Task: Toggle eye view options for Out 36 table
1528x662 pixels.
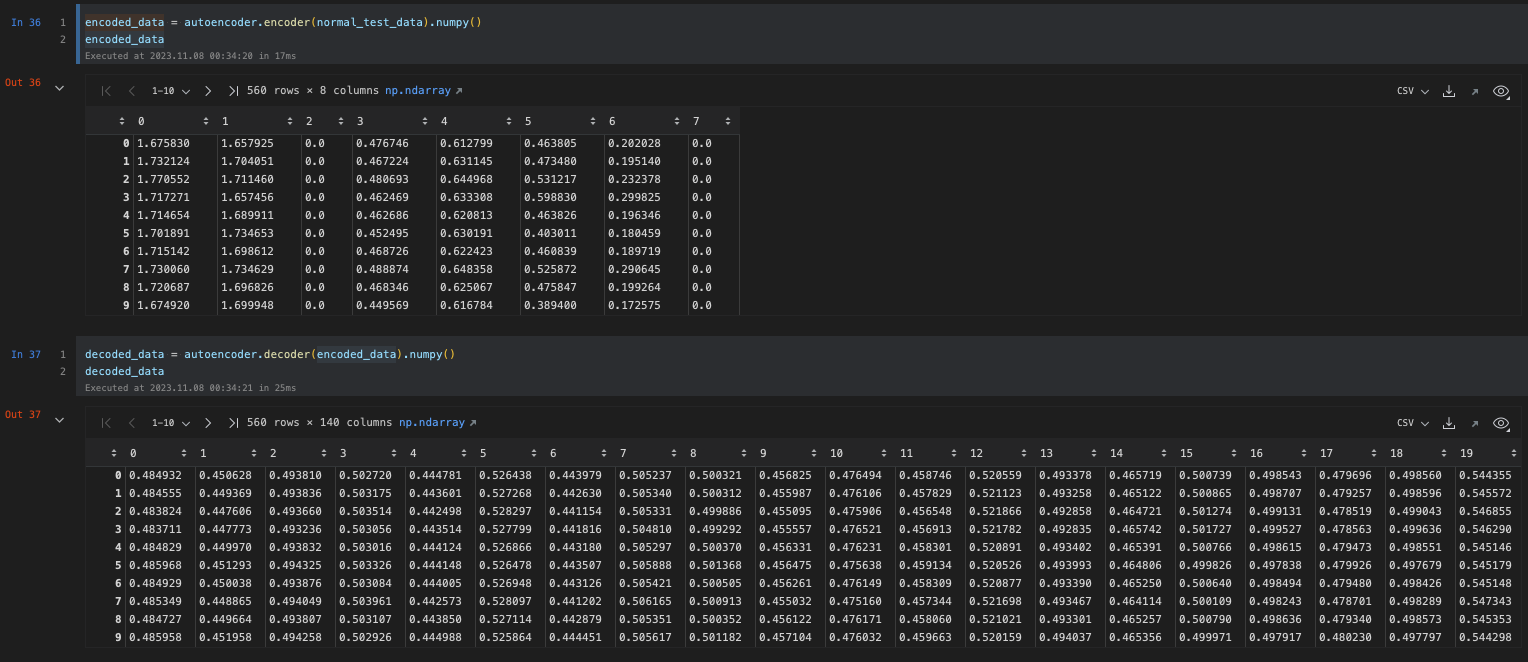Action: pos(1500,91)
